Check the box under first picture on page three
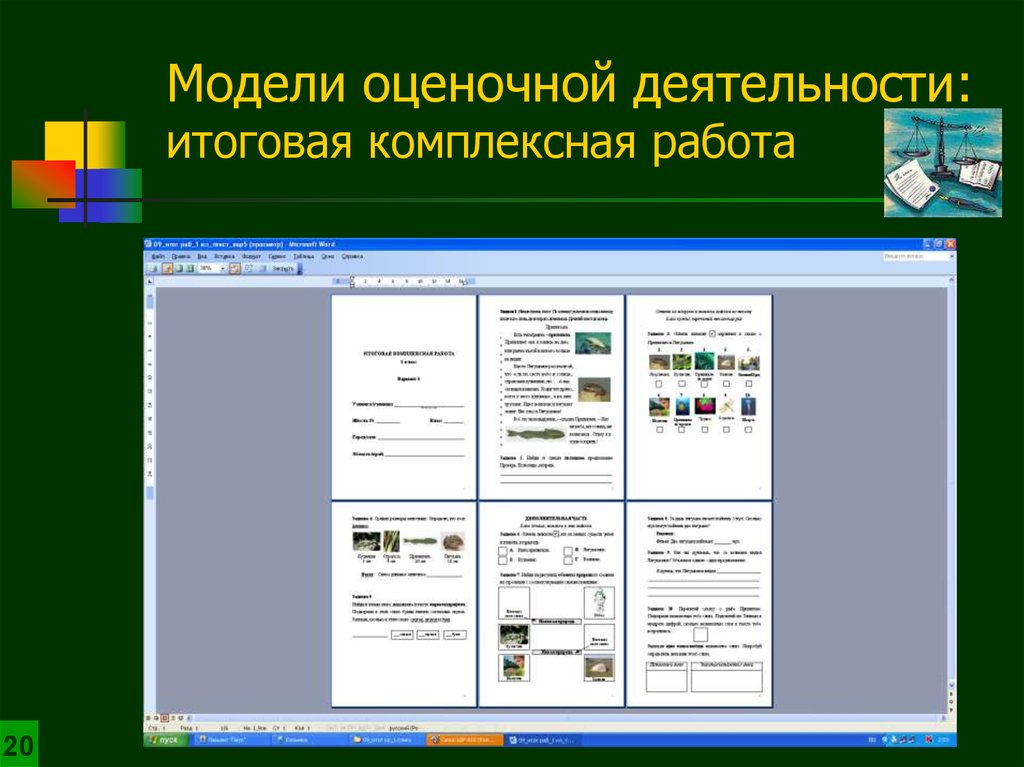 coord(659,385)
